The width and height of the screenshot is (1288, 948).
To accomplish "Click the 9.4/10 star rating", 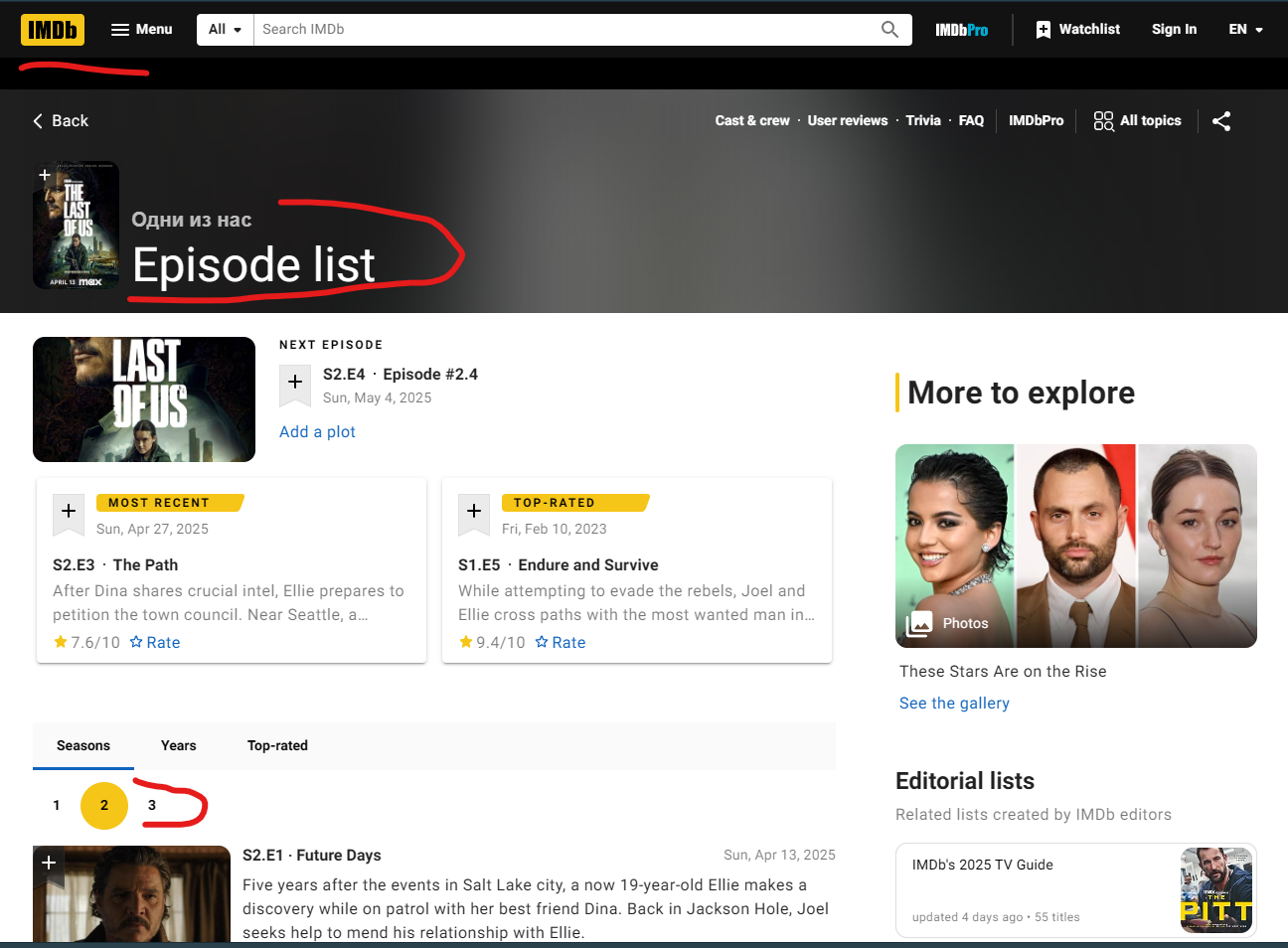I will click(492, 642).
